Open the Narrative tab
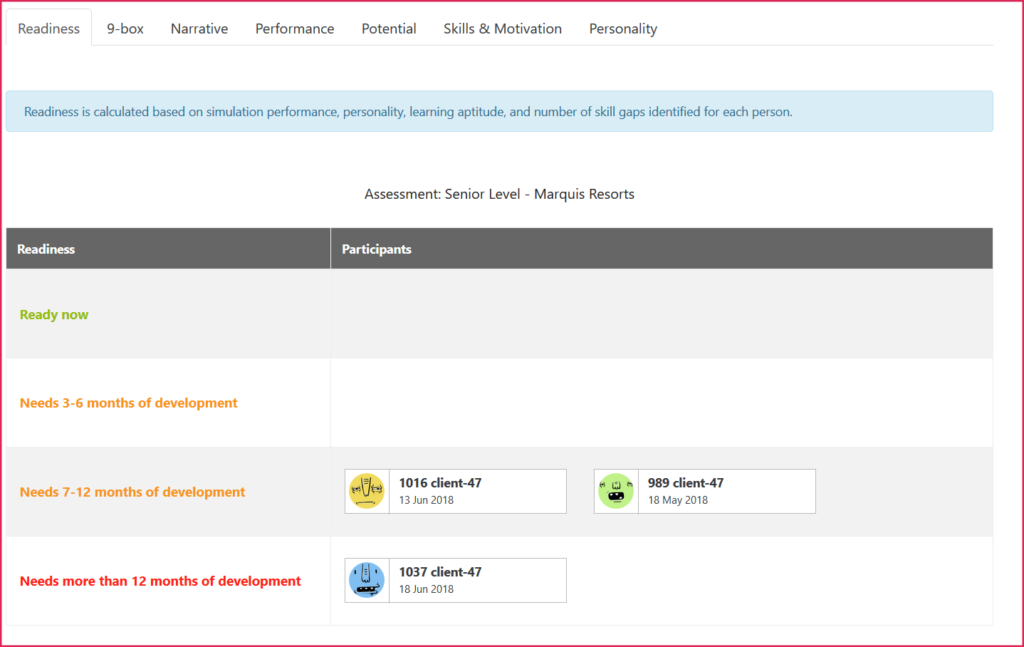The height and width of the screenshot is (647, 1024). (199, 29)
